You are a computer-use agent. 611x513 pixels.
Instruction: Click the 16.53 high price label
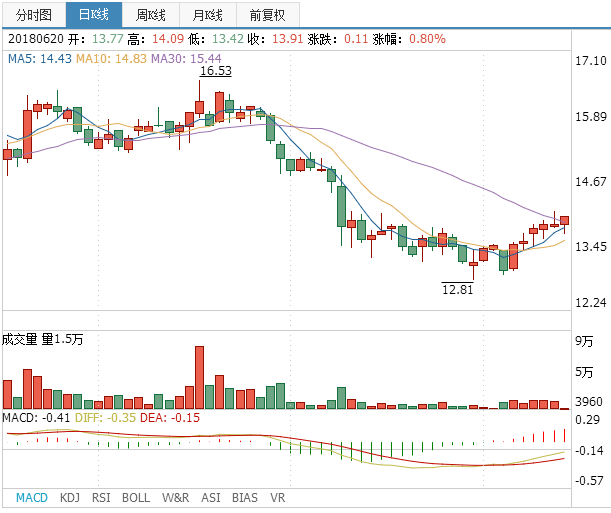click(x=216, y=71)
